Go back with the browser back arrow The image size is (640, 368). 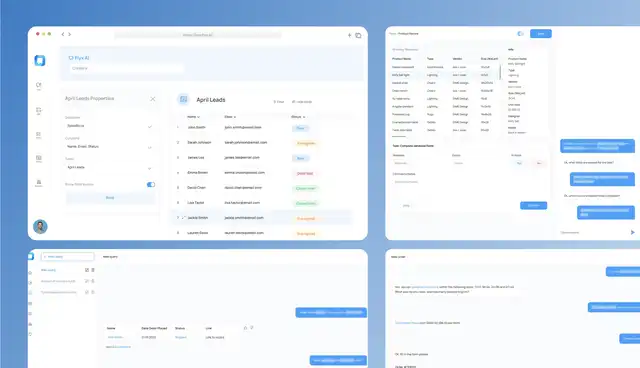pyautogui.click(x=63, y=34)
